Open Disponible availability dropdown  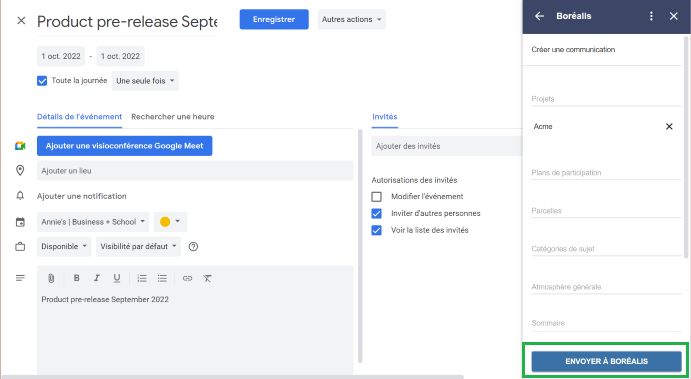[64, 247]
